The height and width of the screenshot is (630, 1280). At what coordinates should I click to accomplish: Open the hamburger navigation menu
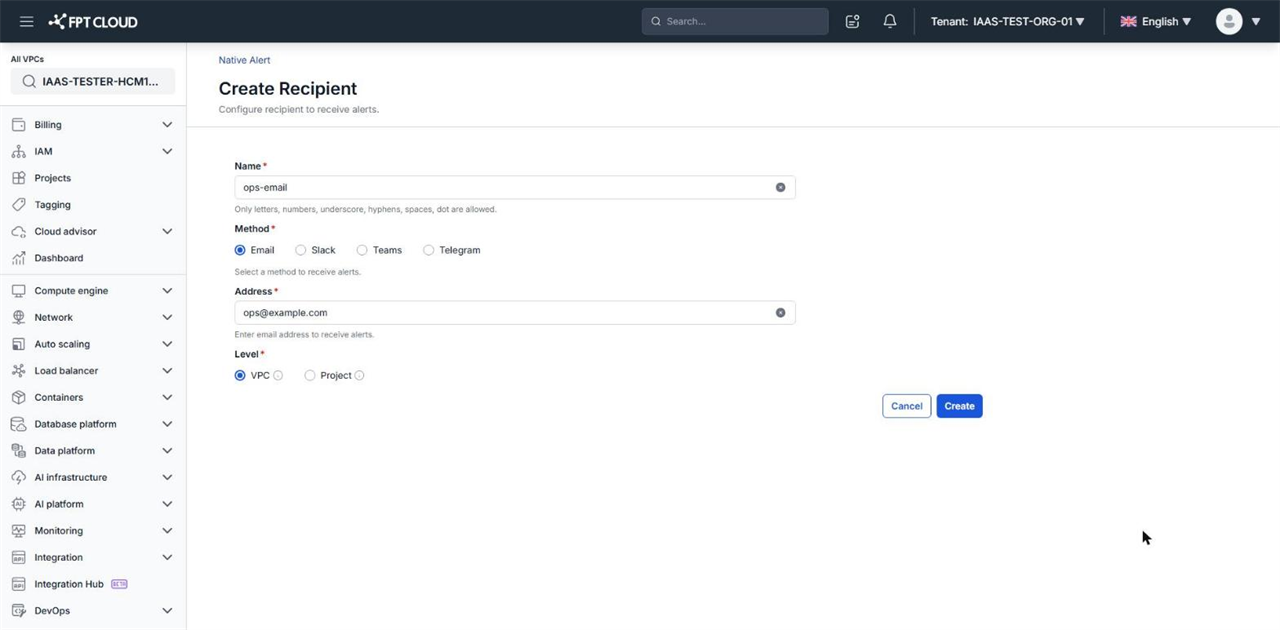pyautogui.click(x=26, y=21)
